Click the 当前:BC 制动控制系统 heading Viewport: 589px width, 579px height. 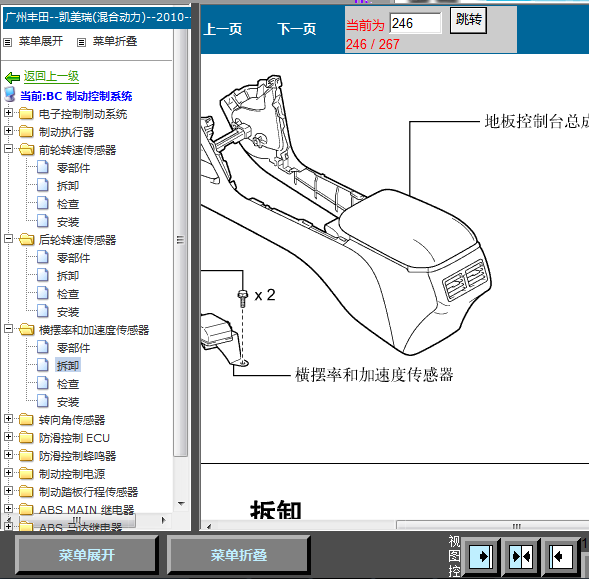76,96
